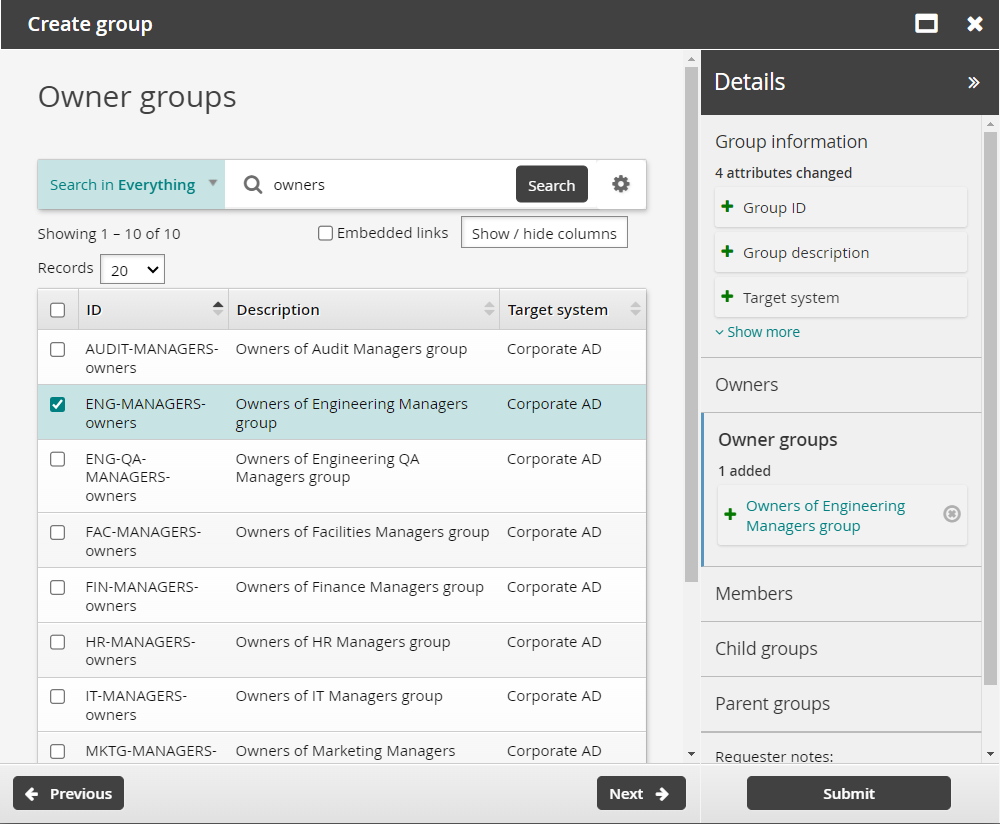Maximize the Create group window
Viewport: 1000px width, 824px height.
(x=926, y=23)
